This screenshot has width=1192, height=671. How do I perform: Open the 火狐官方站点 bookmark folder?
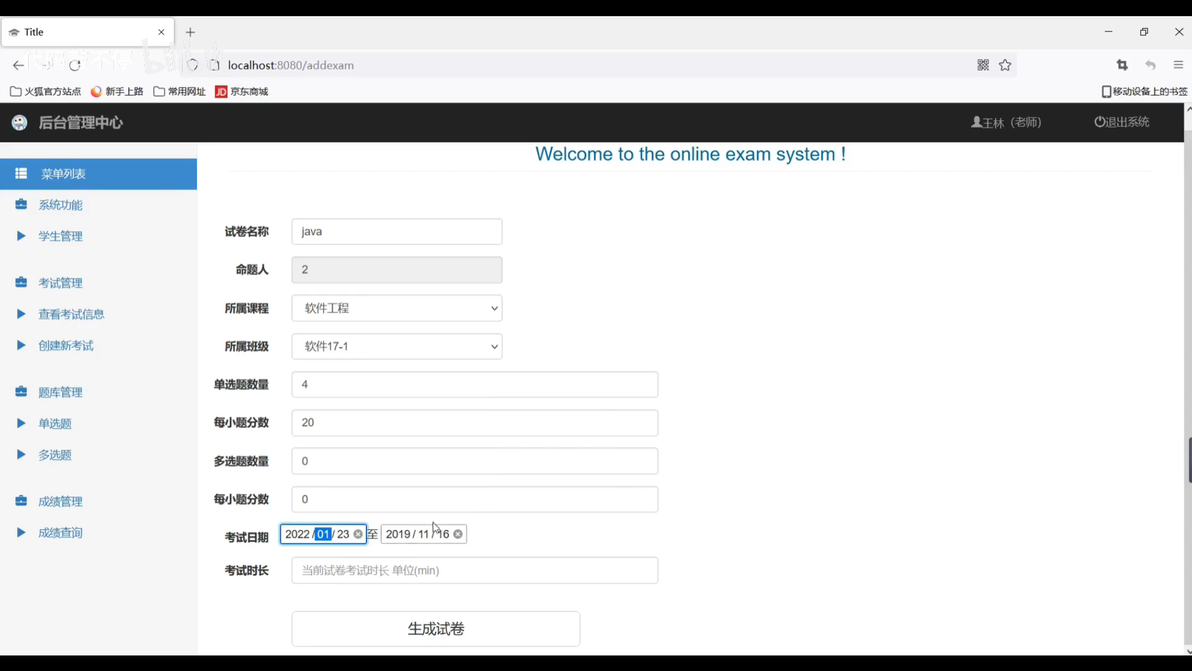[46, 91]
